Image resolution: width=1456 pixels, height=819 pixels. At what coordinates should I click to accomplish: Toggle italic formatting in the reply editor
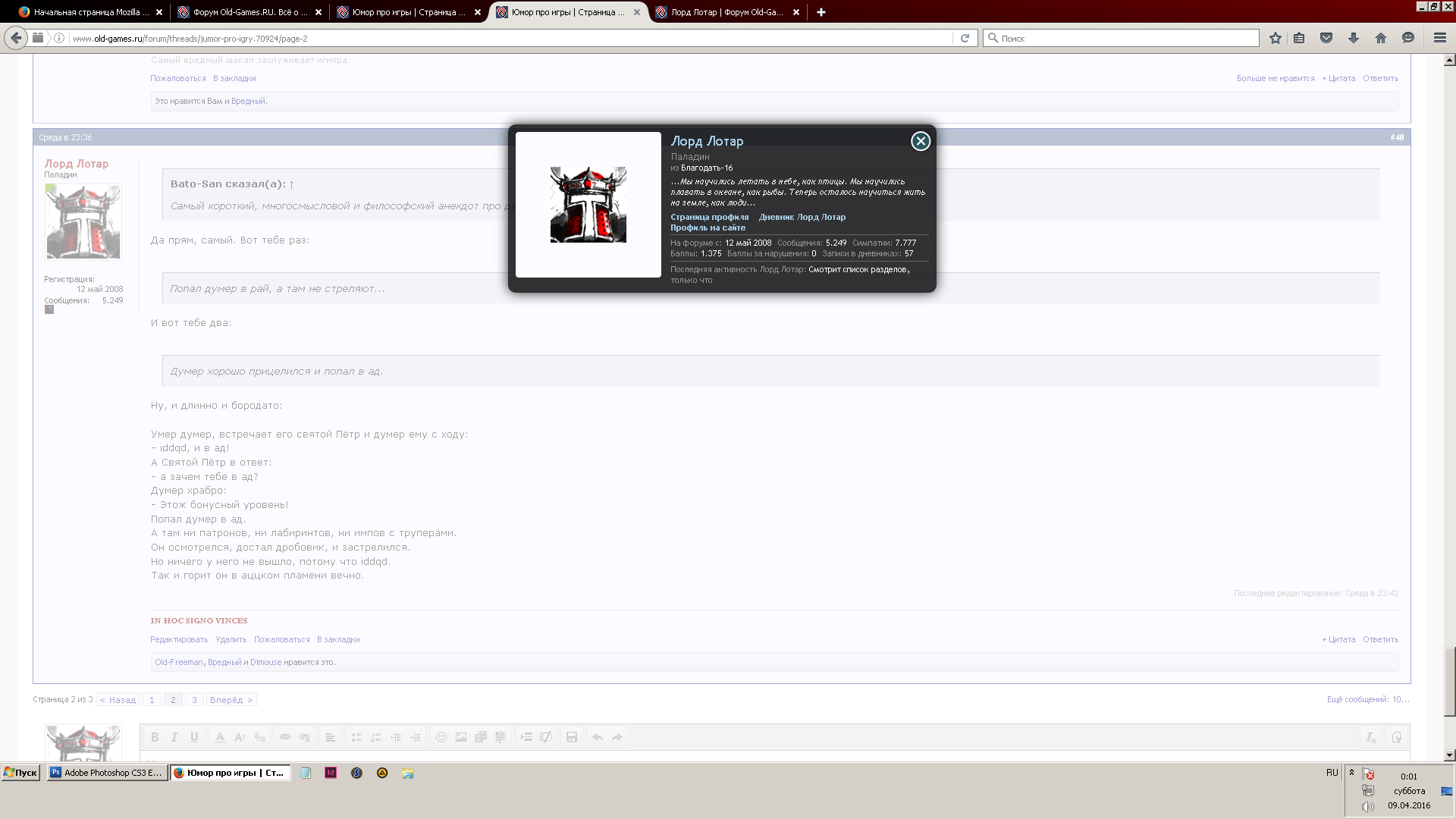click(174, 737)
